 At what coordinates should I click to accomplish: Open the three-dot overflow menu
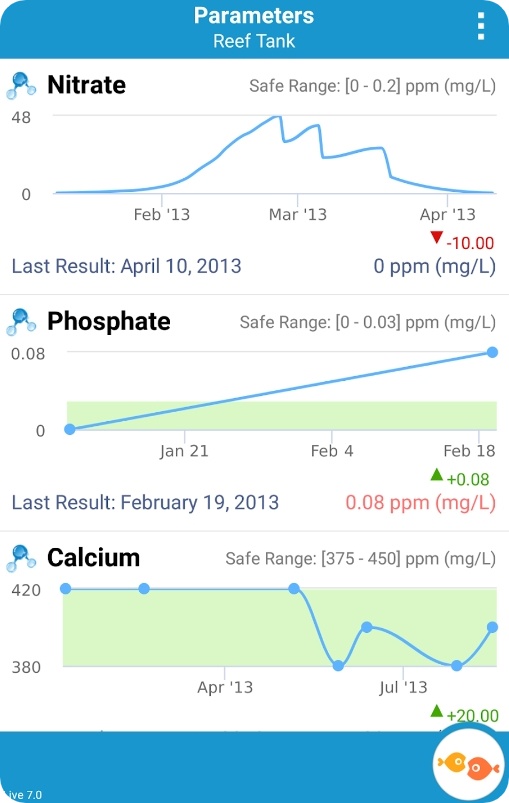480,26
